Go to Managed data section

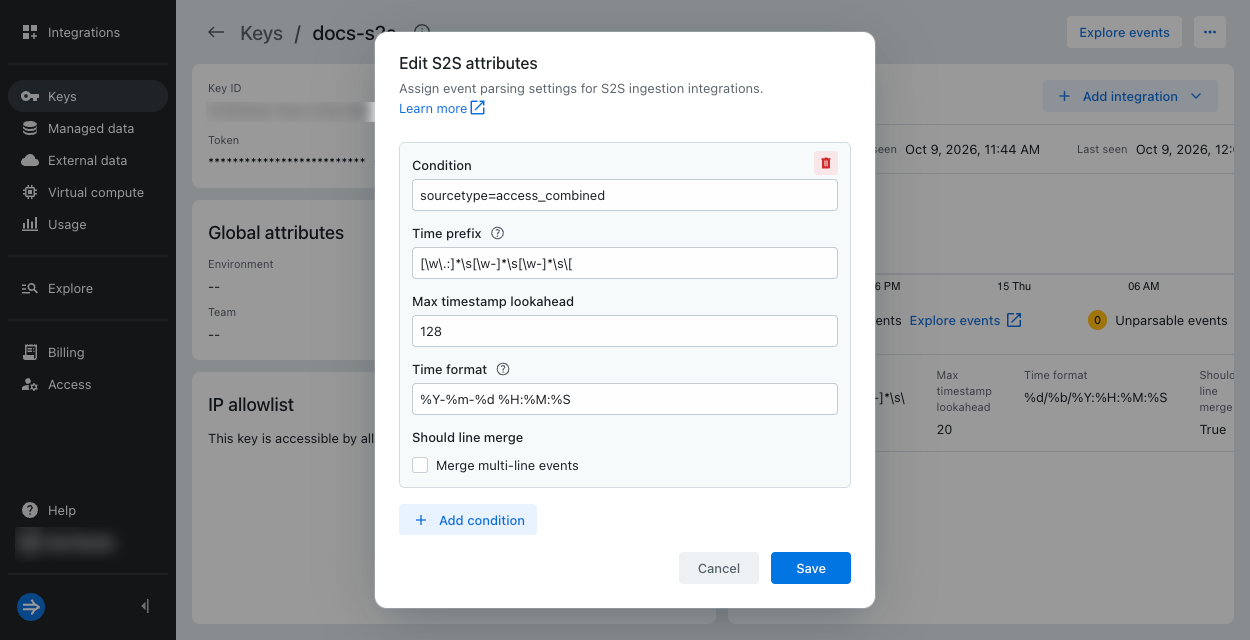88,128
